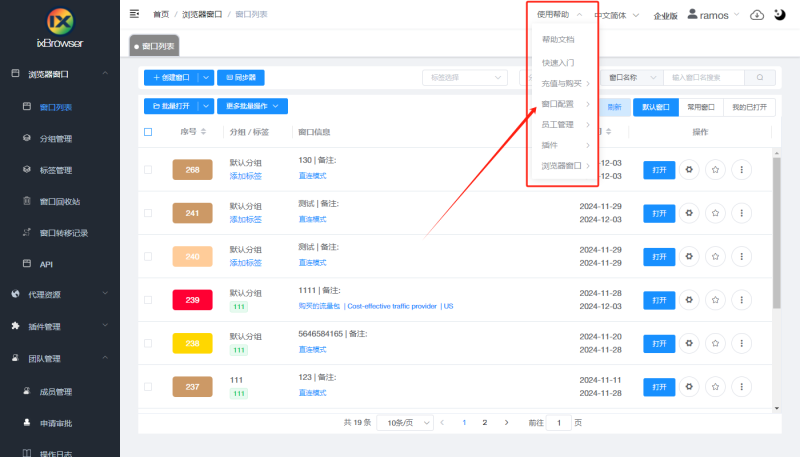Viewport: 800px width, 457px height.
Task: Open more options for window 239
Action: click(x=742, y=300)
